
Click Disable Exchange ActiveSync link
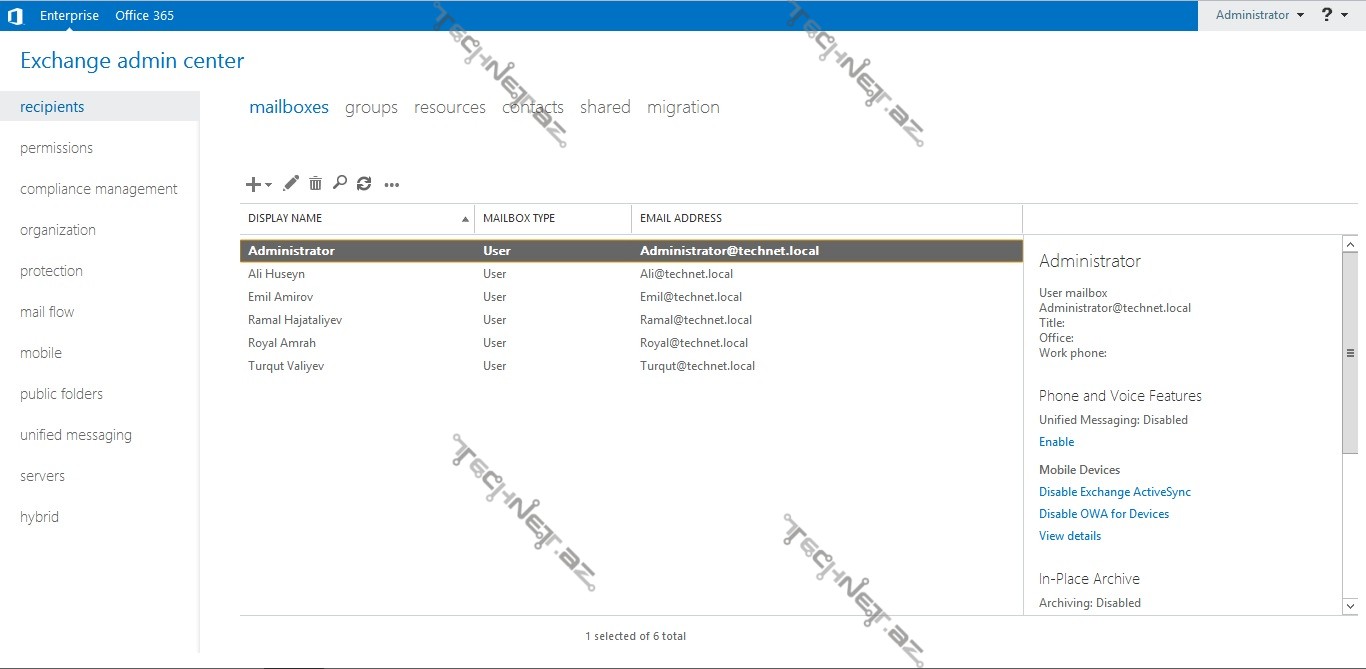click(x=1114, y=492)
